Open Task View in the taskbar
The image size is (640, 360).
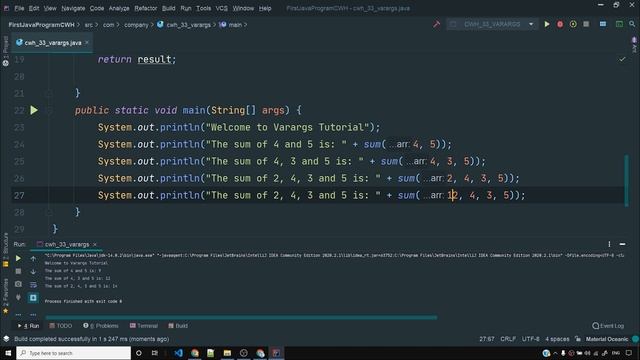coord(155,353)
